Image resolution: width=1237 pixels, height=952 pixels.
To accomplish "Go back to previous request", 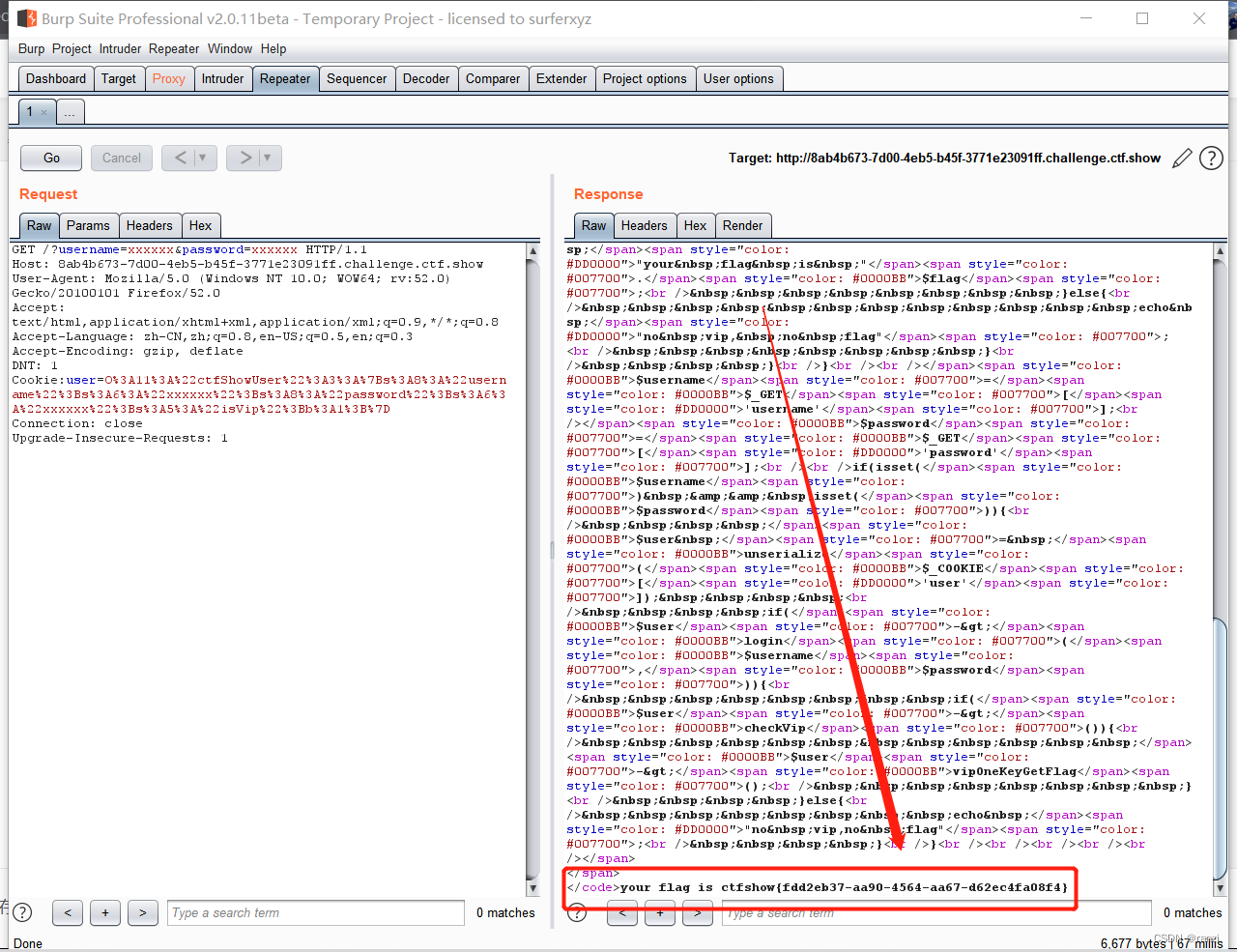I will click(x=180, y=158).
